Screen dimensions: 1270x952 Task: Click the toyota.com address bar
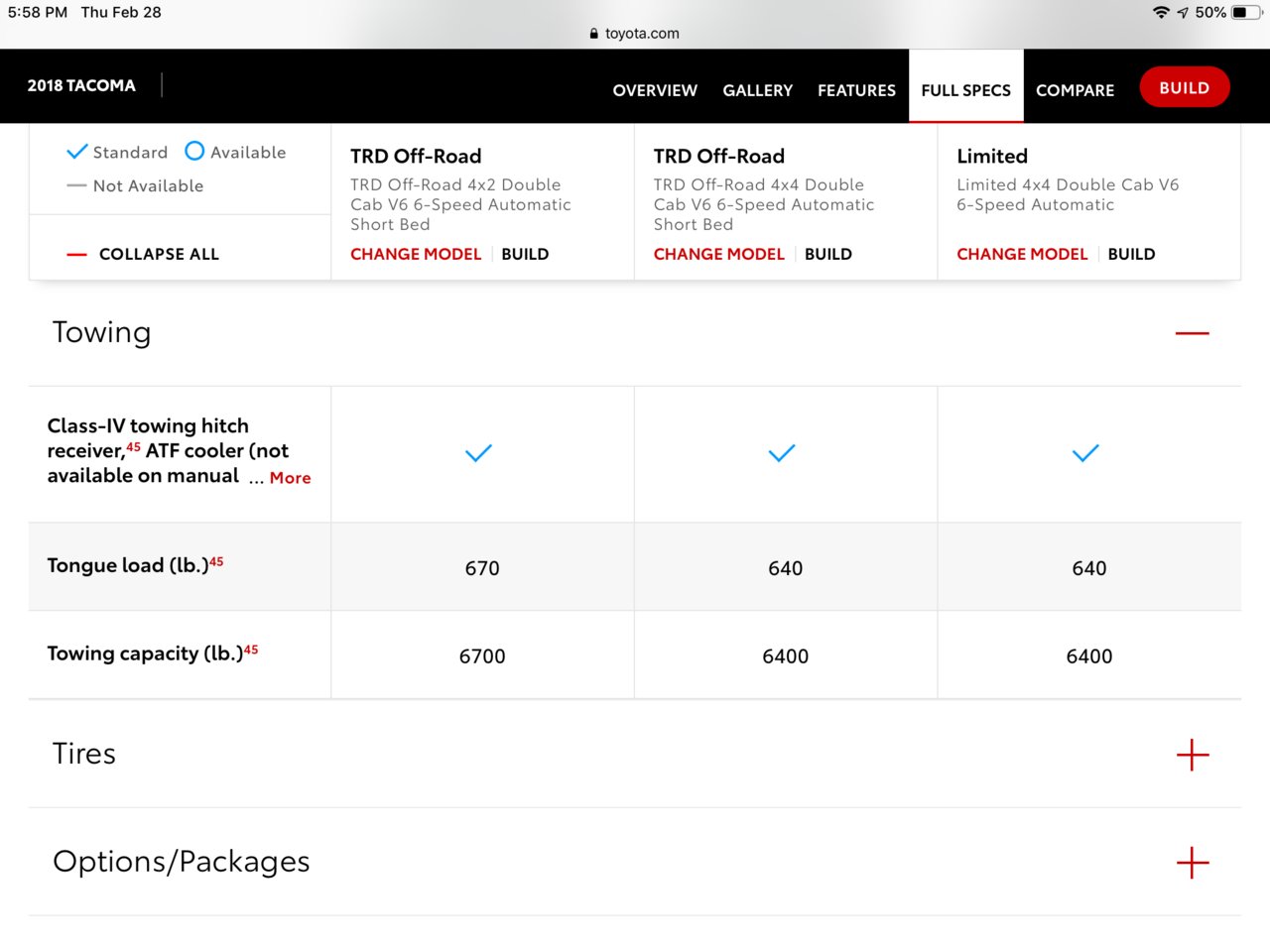635,33
